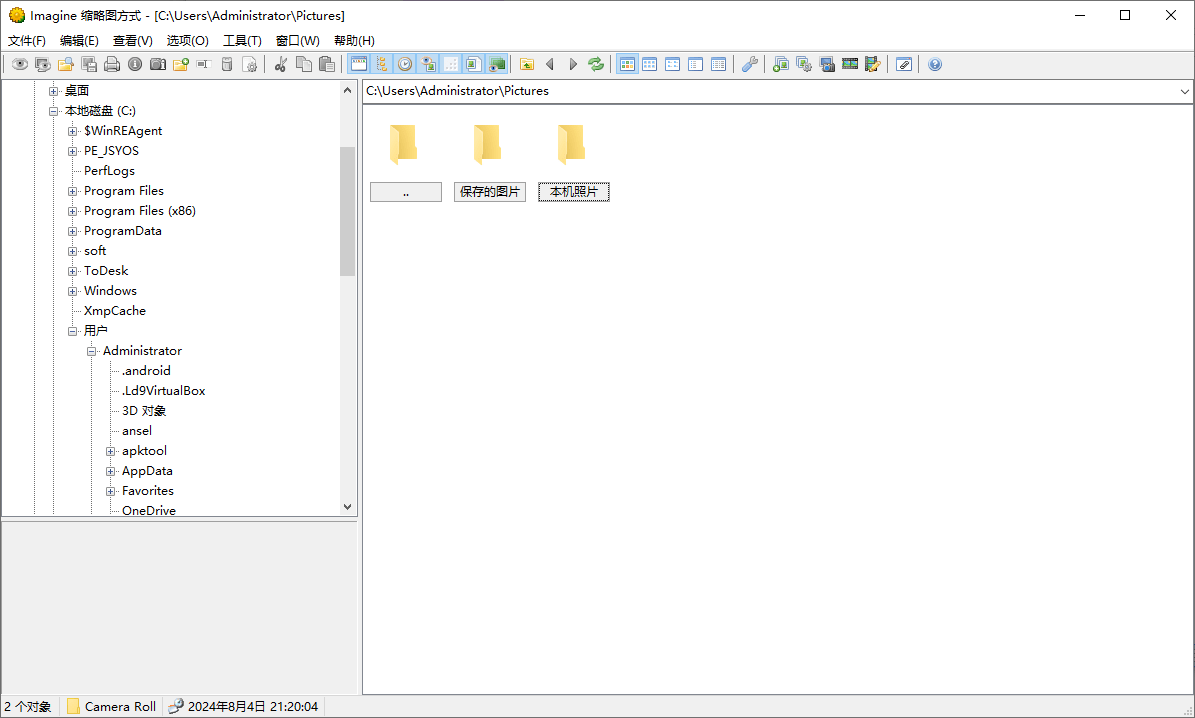The image size is (1195, 718).
Task: Open the address bar dropdown arrow
Action: [1184, 91]
